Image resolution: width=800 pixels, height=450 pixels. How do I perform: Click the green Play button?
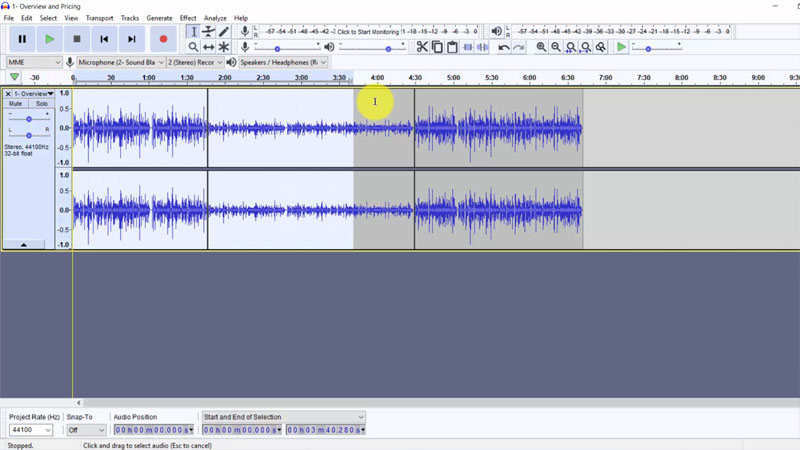(49, 39)
